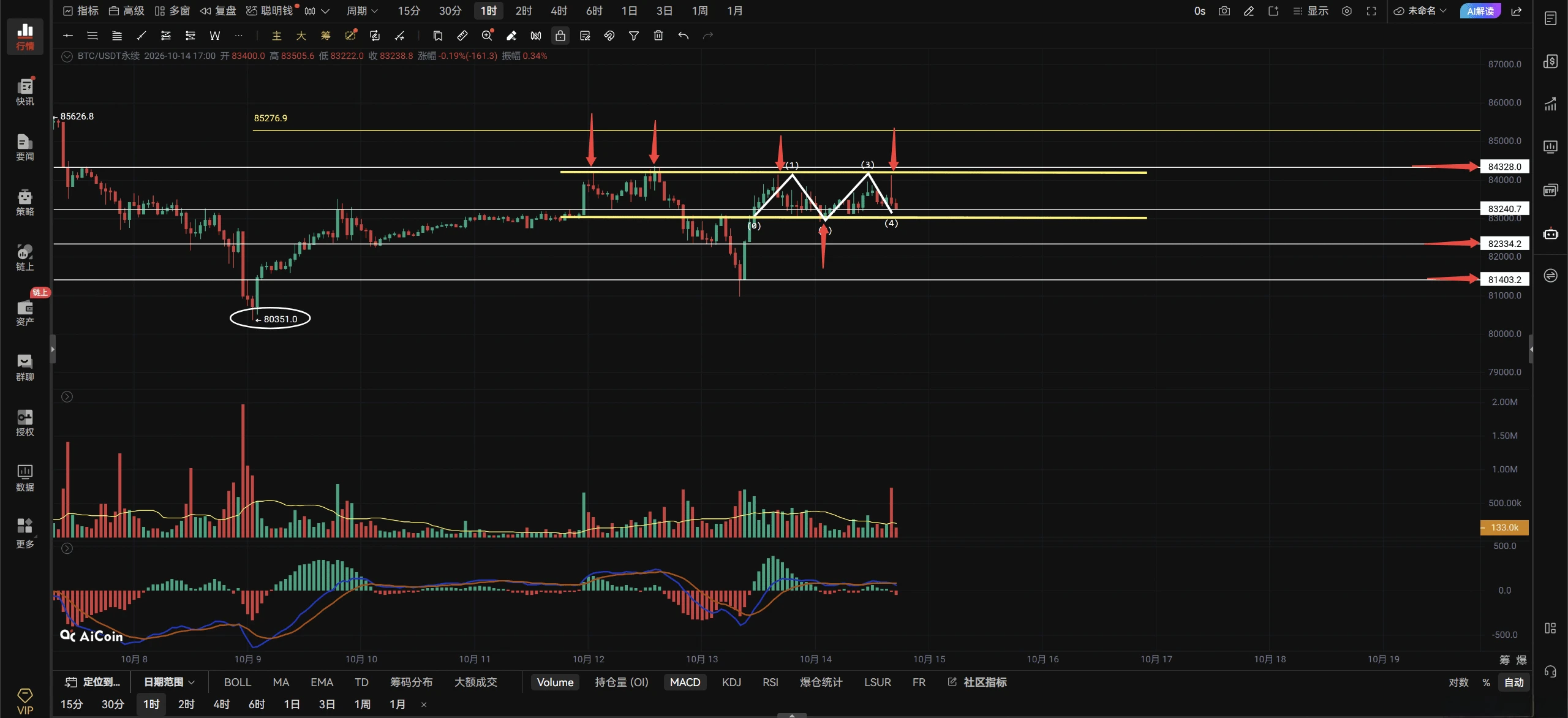Image resolution: width=1568 pixels, height=718 pixels.
Task: Open the 策略 strategy sidebar icon
Action: 25,202
